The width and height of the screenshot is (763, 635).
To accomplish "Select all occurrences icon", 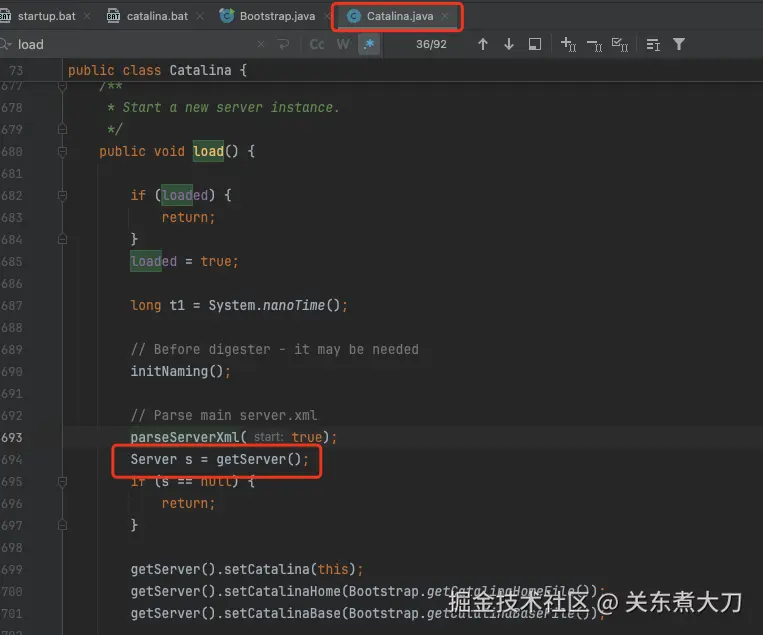I will pyautogui.click(x=620, y=44).
